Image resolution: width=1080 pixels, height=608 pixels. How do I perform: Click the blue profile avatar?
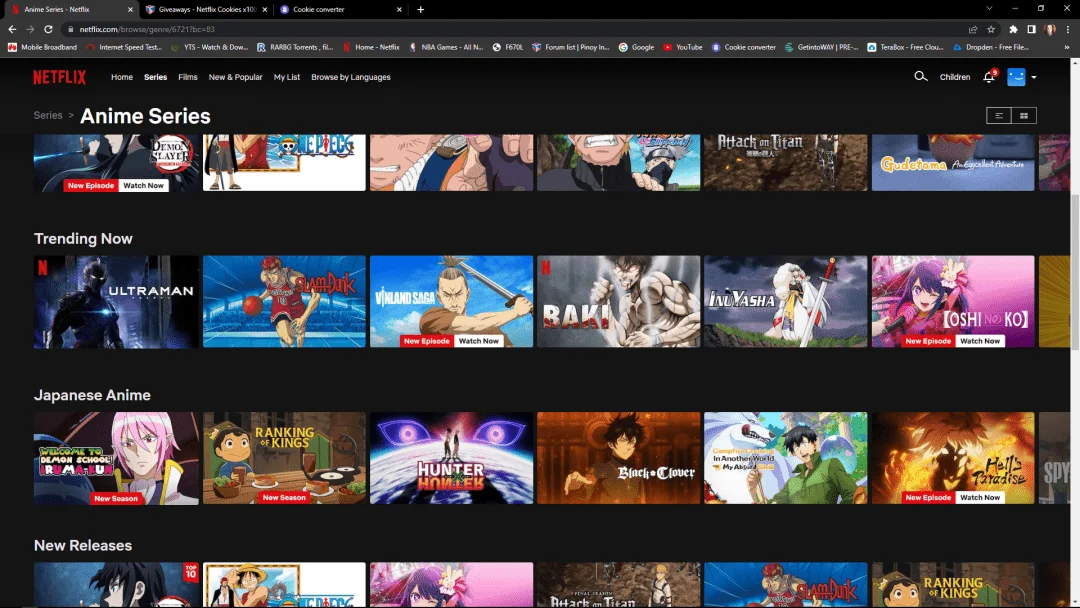[1016, 76]
